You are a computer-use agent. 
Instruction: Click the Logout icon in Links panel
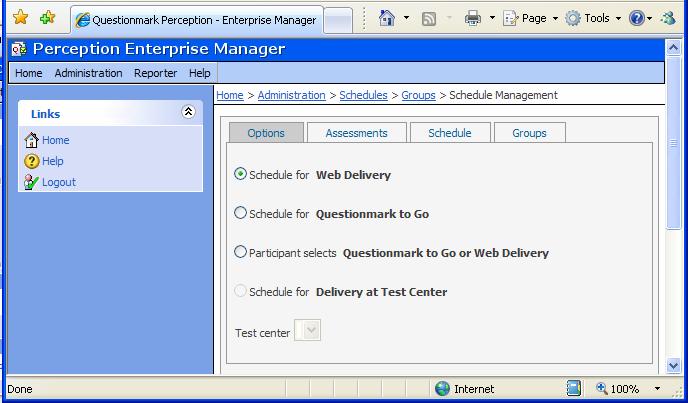point(31,182)
